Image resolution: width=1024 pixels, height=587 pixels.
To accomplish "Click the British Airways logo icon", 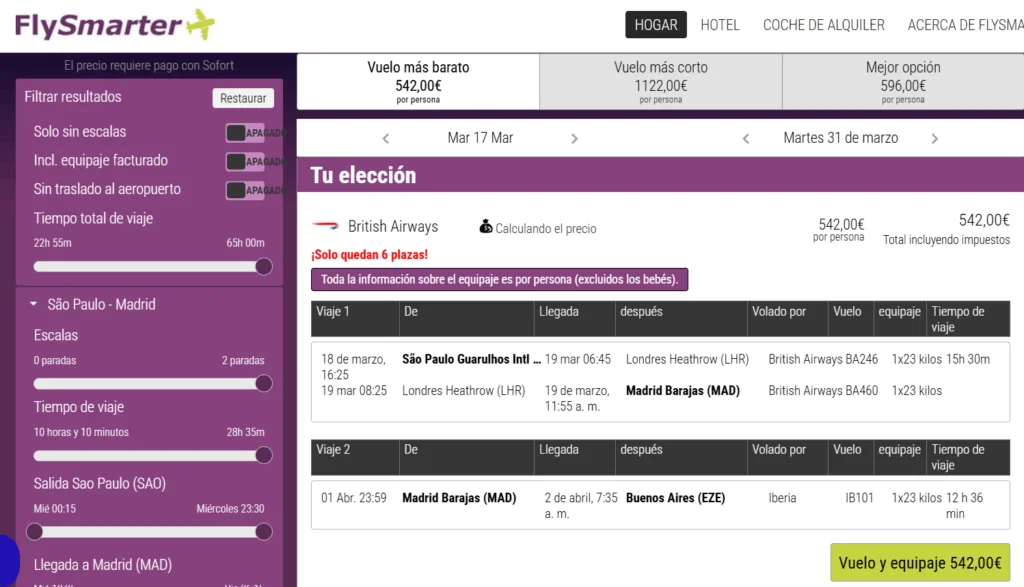I will 326,227.
